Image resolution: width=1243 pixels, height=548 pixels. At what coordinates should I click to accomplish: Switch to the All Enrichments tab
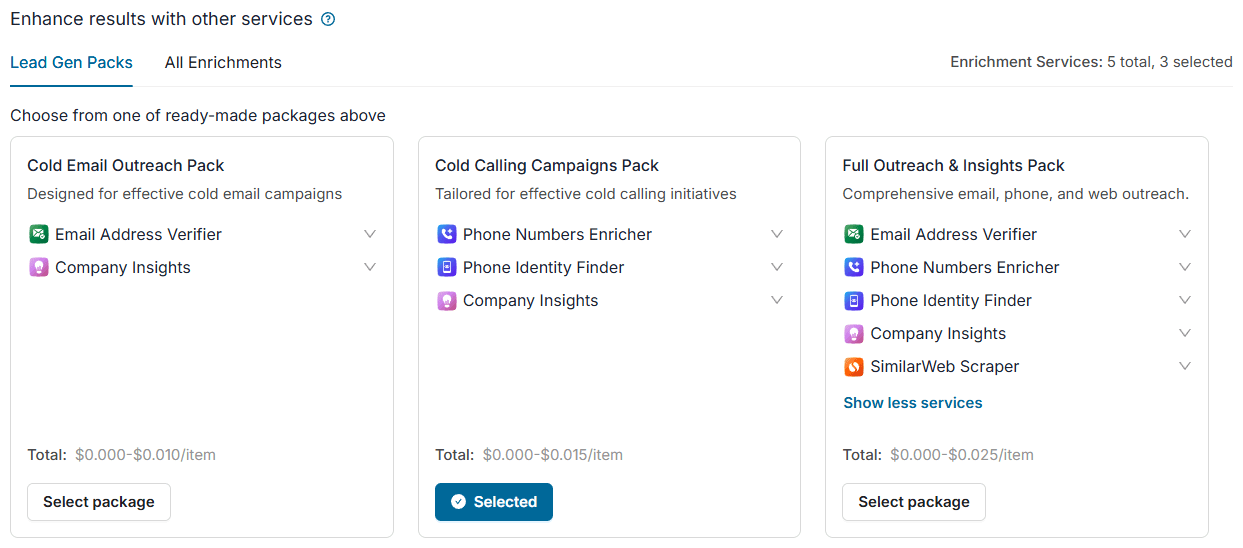pos(223,62)
